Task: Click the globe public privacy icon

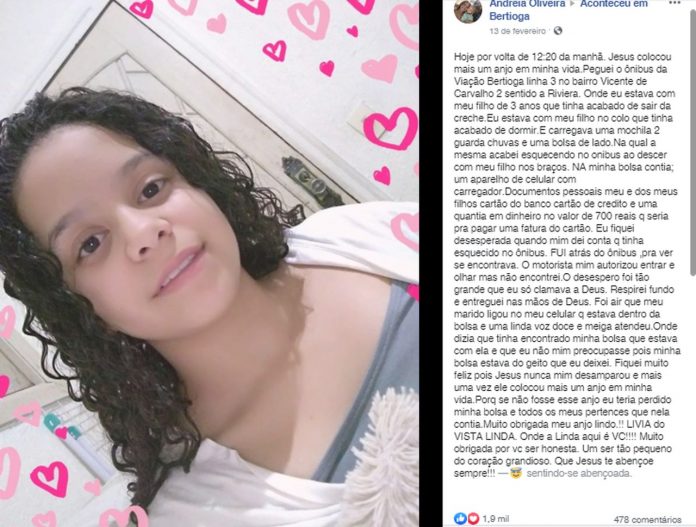Action: (x=558, y=31)
